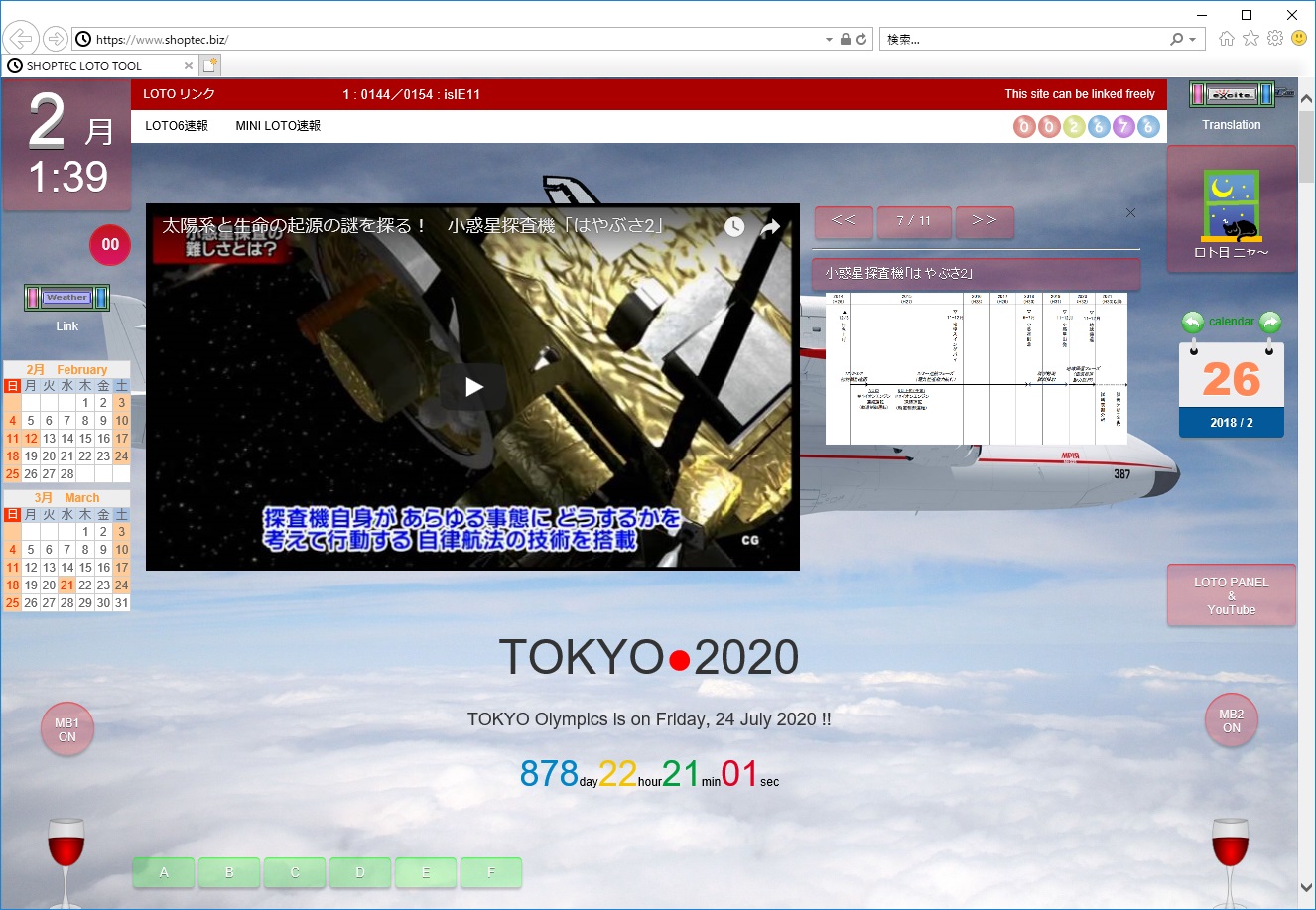Viewport: 1316px width, 910px height.
Task: Click the green D button
Action: (360, 872)
